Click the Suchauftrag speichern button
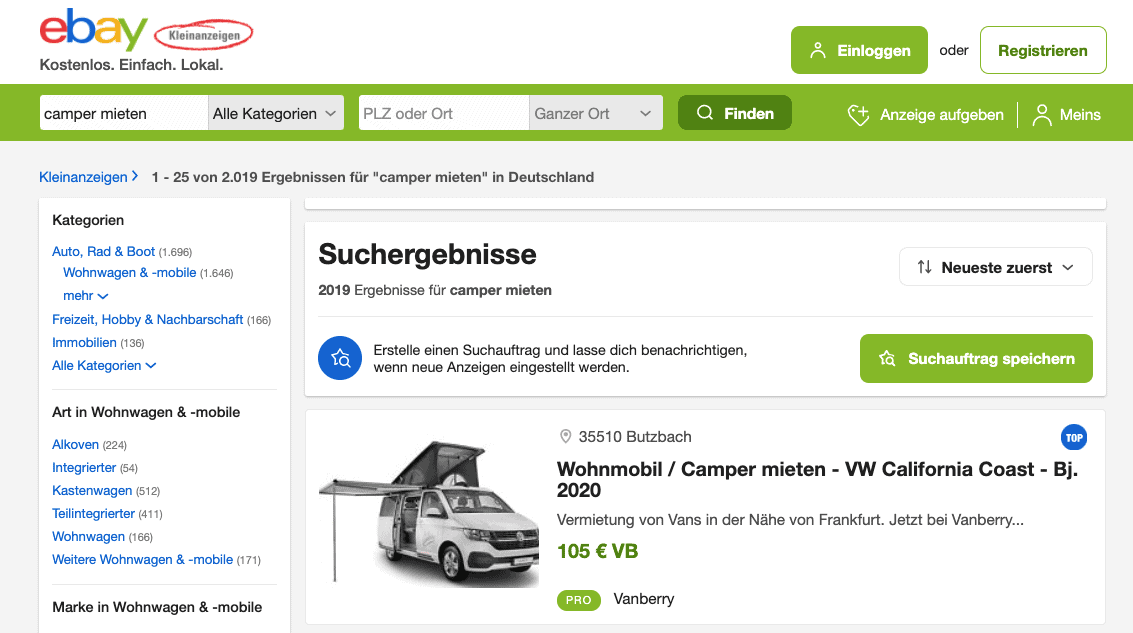1133x633 pixels. coord(976,358)
